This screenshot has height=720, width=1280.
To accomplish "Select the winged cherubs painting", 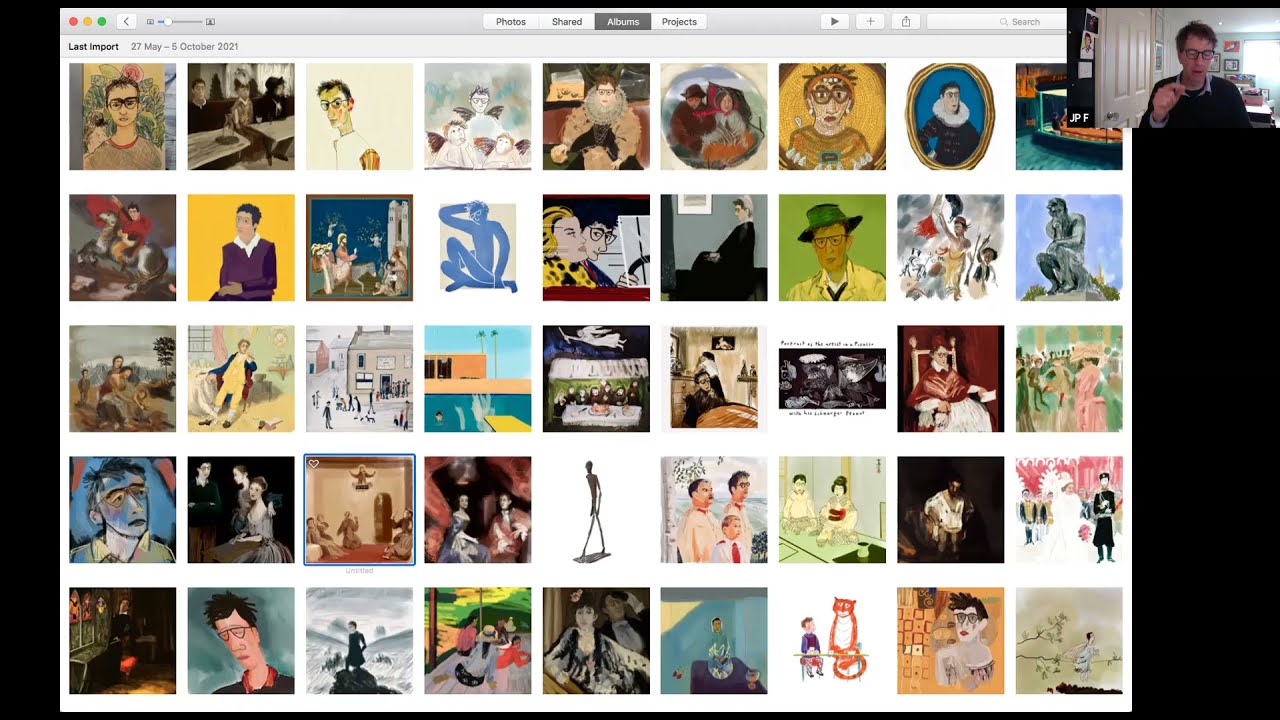I will point(478,117).
